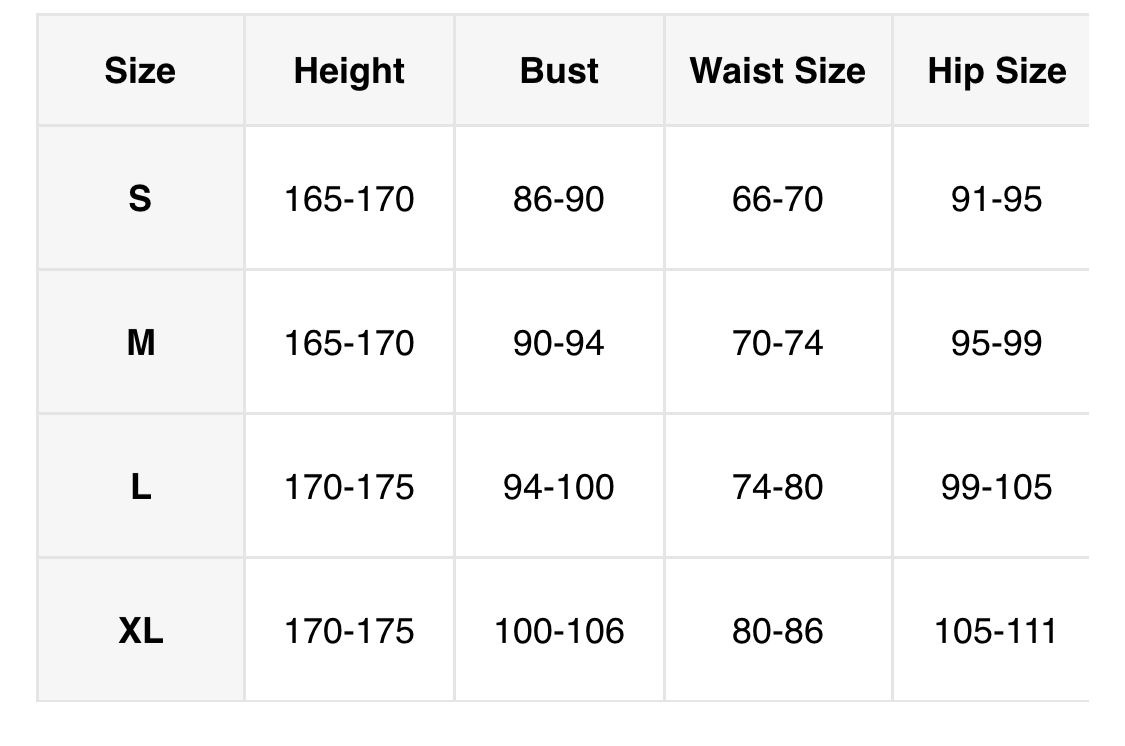Viewport: 1125px width, 746px height.
Task: Click the 74-80 waist size cell
Action: point(777,487)
